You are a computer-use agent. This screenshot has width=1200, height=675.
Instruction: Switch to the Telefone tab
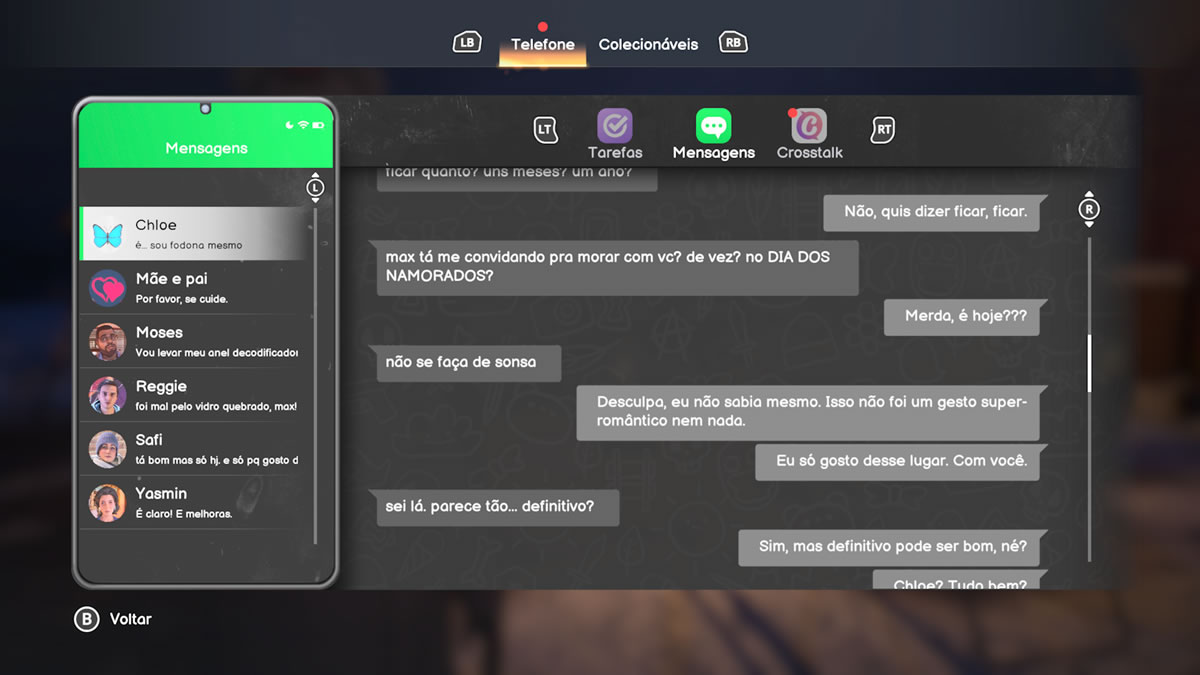[543, 44]
